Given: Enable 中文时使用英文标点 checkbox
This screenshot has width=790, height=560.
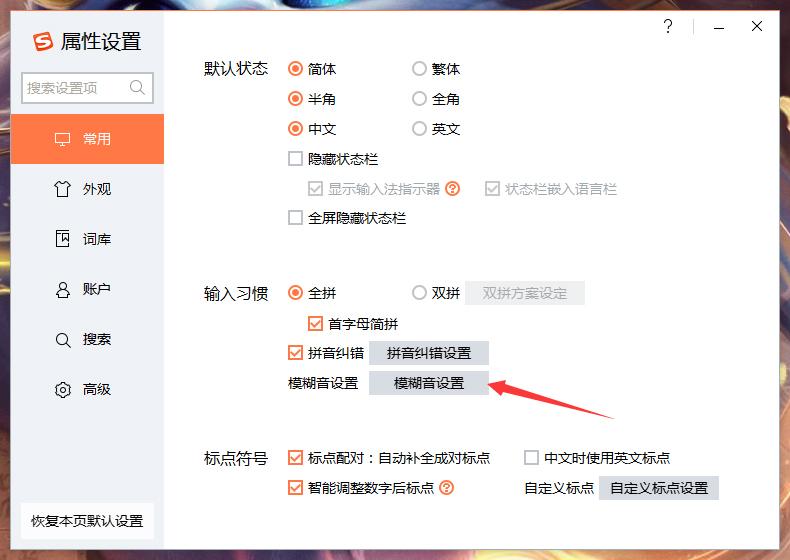Looking at the screenshot, I should click(531, 458).
